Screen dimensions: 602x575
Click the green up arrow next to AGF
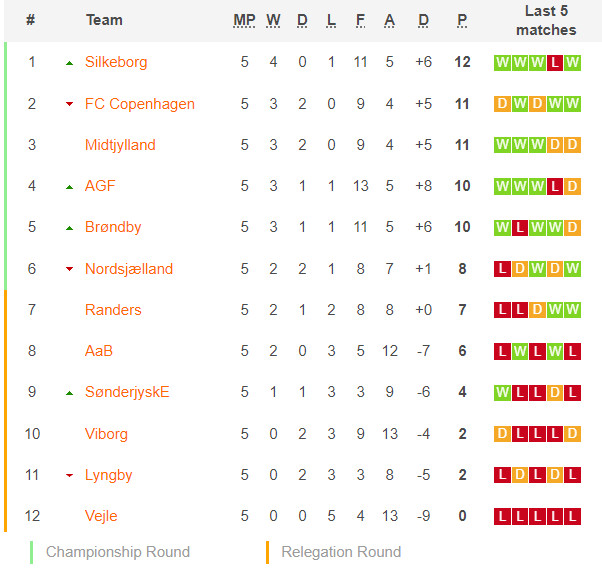coord(69,187)
